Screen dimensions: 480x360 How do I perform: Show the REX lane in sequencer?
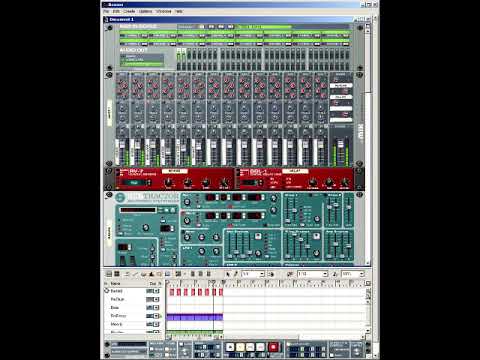pos(135,274)
